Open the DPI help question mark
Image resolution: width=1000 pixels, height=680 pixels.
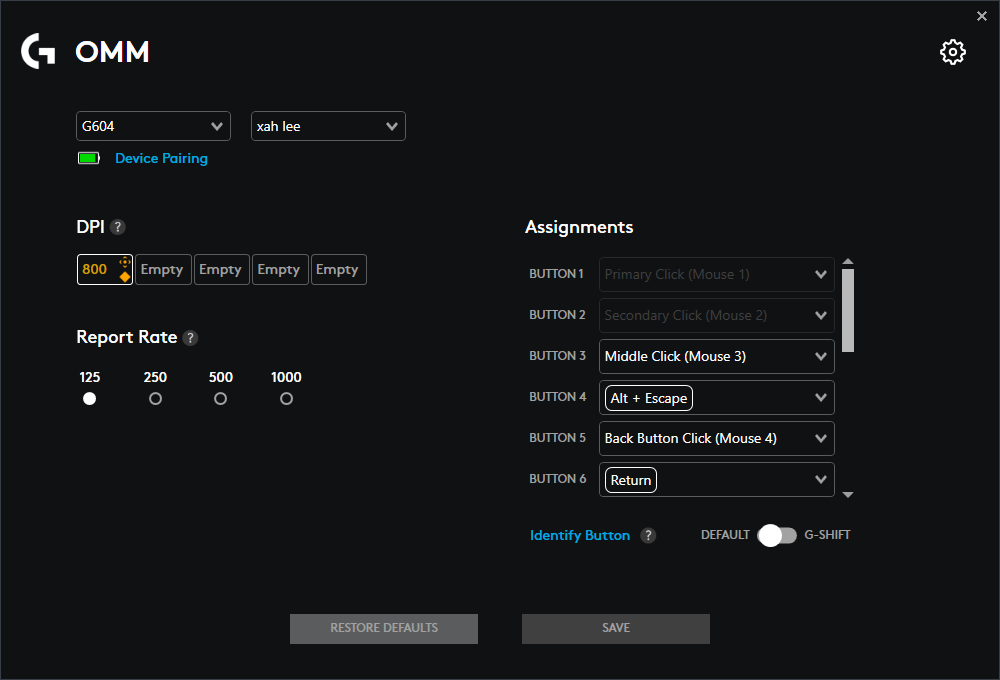tap(117, 227)
